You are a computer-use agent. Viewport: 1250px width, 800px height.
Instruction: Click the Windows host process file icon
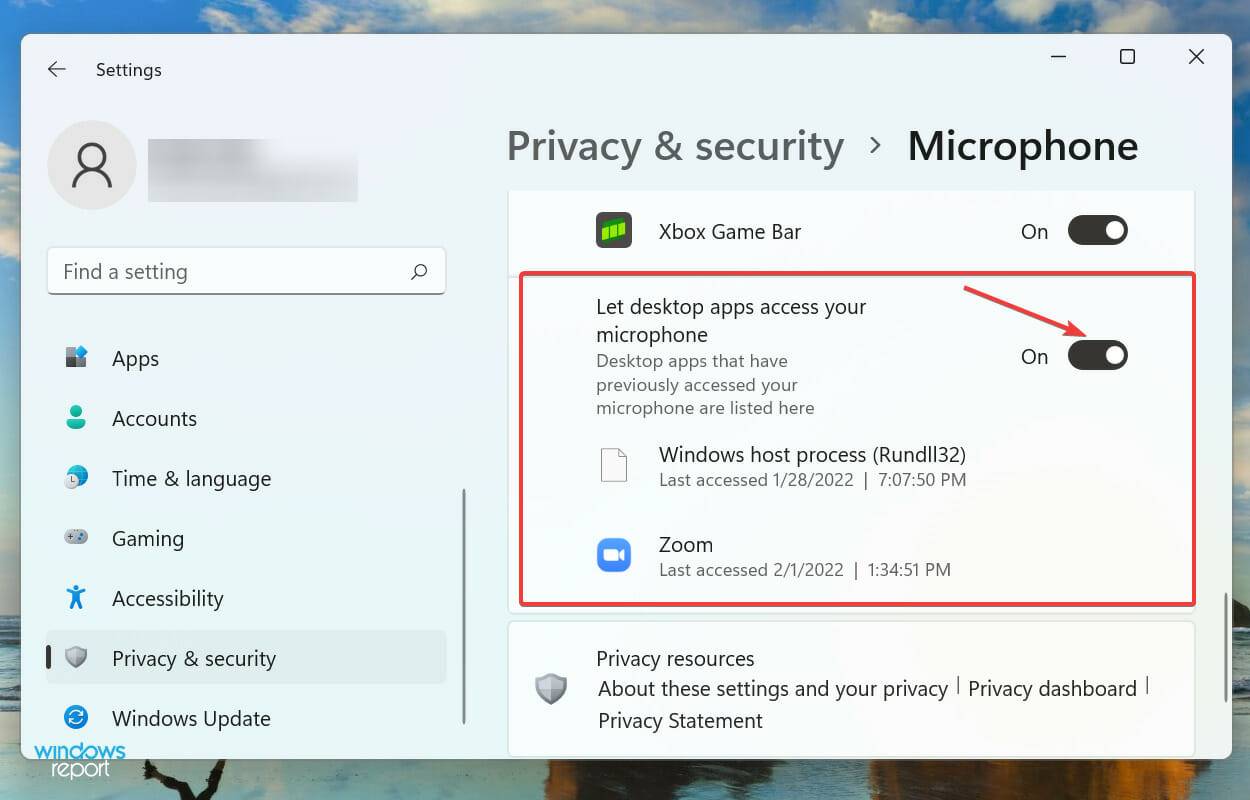pos(614,465)
